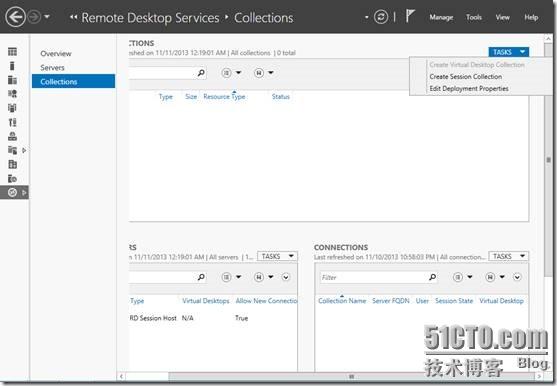Sort Servers by the Virtual Desktops column
Viewport: 557px width, 386px height.
click(206, 301)
